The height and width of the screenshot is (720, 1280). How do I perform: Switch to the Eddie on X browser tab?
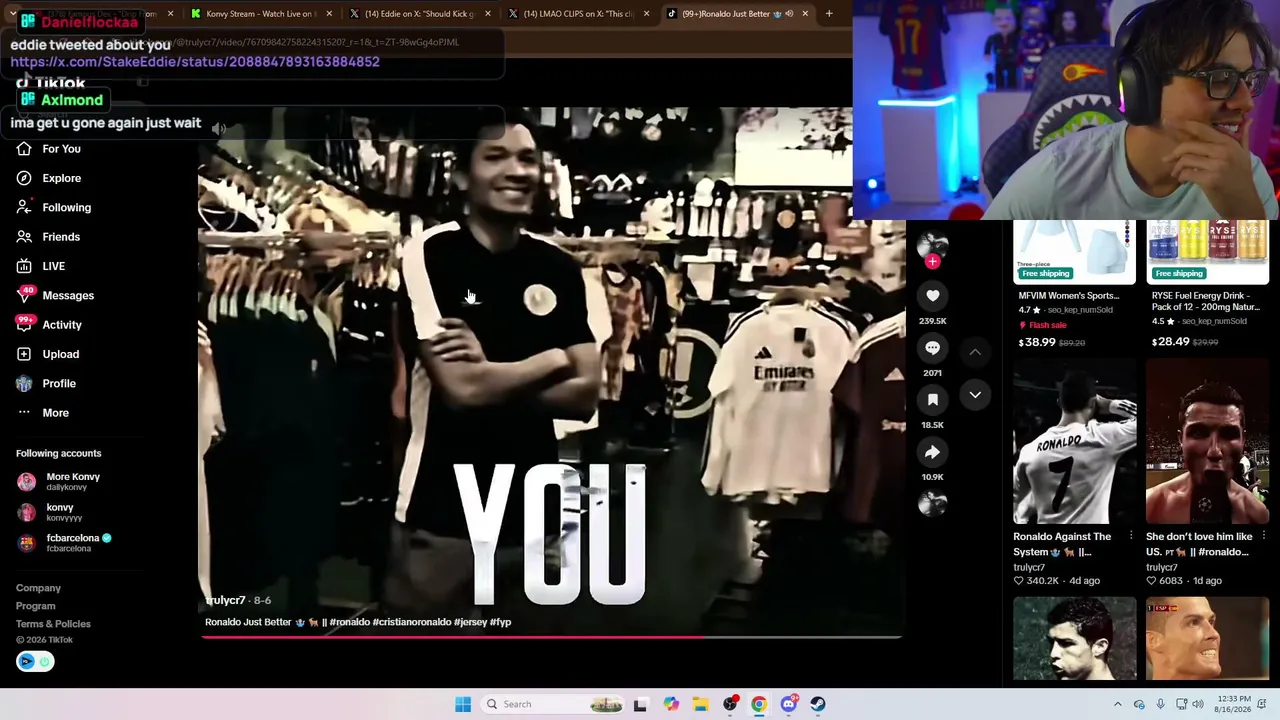click(x=418, y=14)
